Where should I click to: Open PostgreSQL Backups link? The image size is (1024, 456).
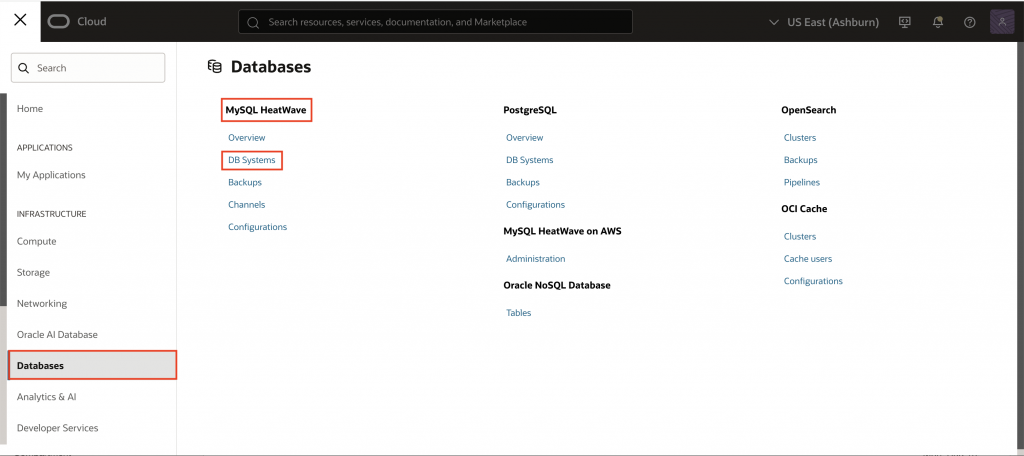(x=523, y=182)
